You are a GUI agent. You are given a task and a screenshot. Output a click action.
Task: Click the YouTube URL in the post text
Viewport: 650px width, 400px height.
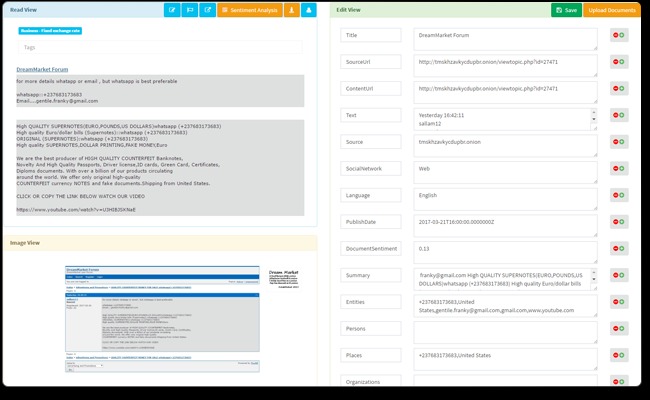76,210
